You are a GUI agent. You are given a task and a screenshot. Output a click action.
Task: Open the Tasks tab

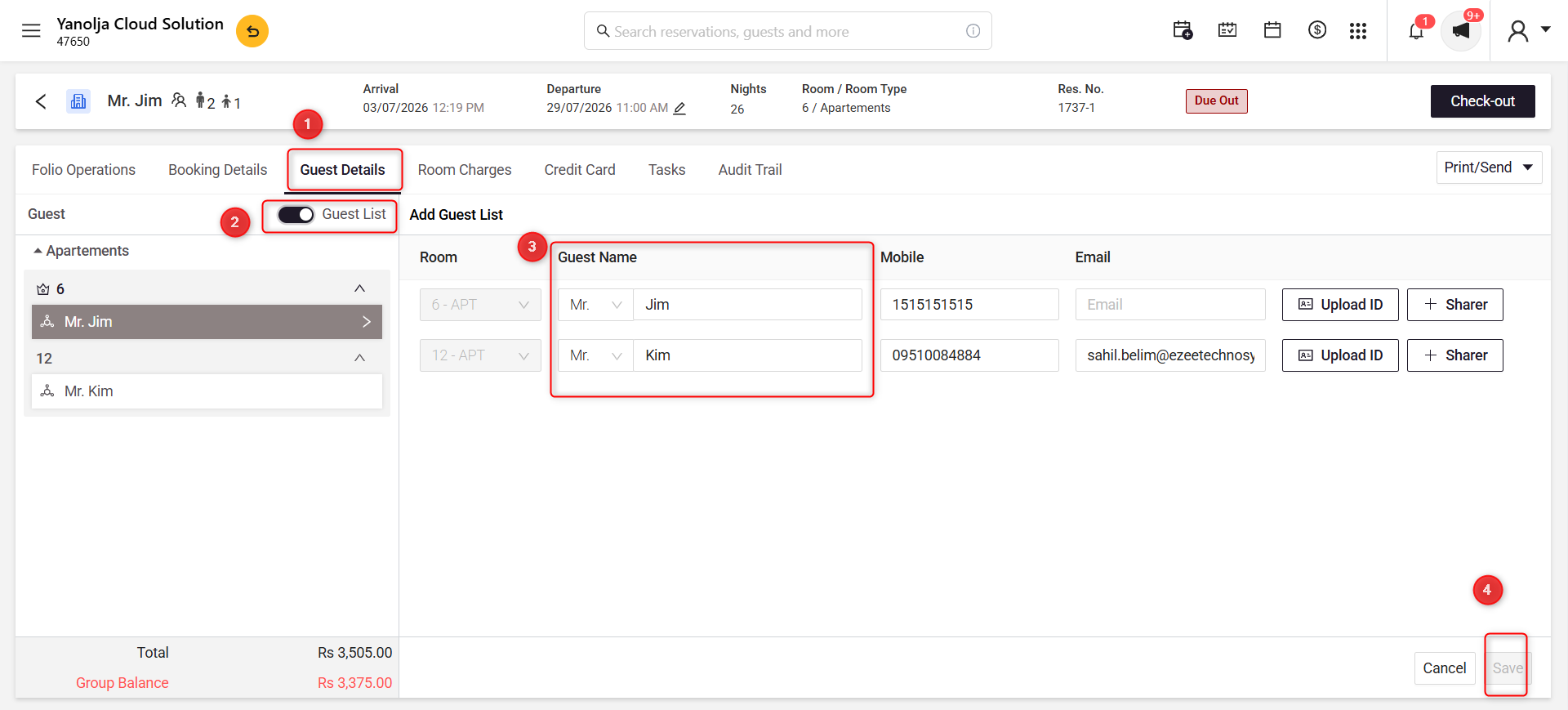[x=666, y=170]
